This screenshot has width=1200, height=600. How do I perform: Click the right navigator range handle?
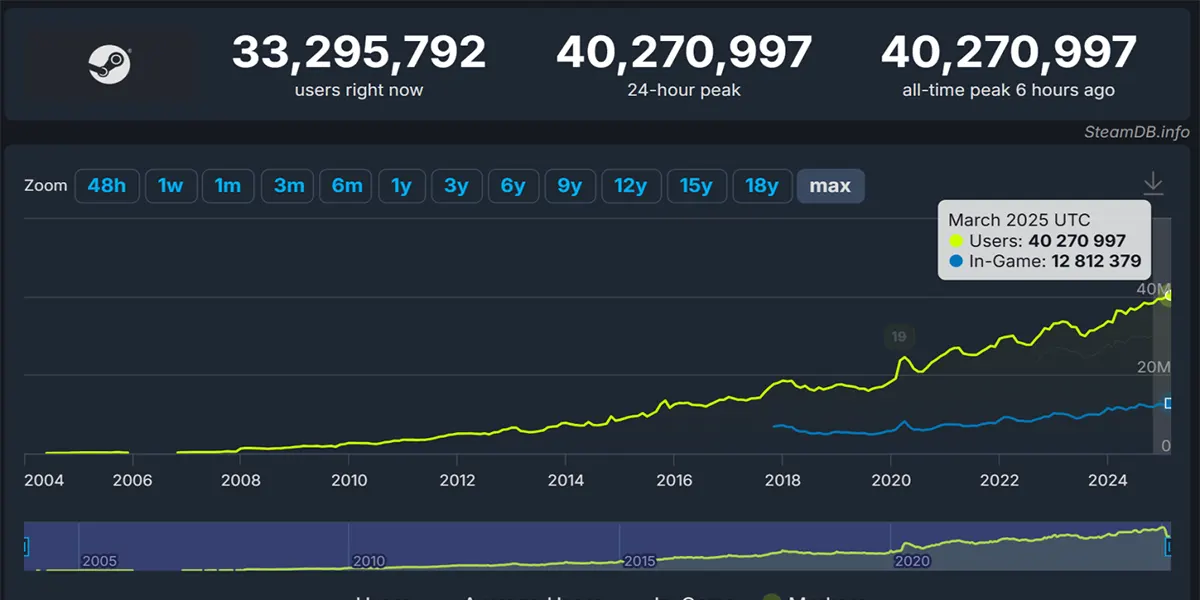click(1169, 546)
